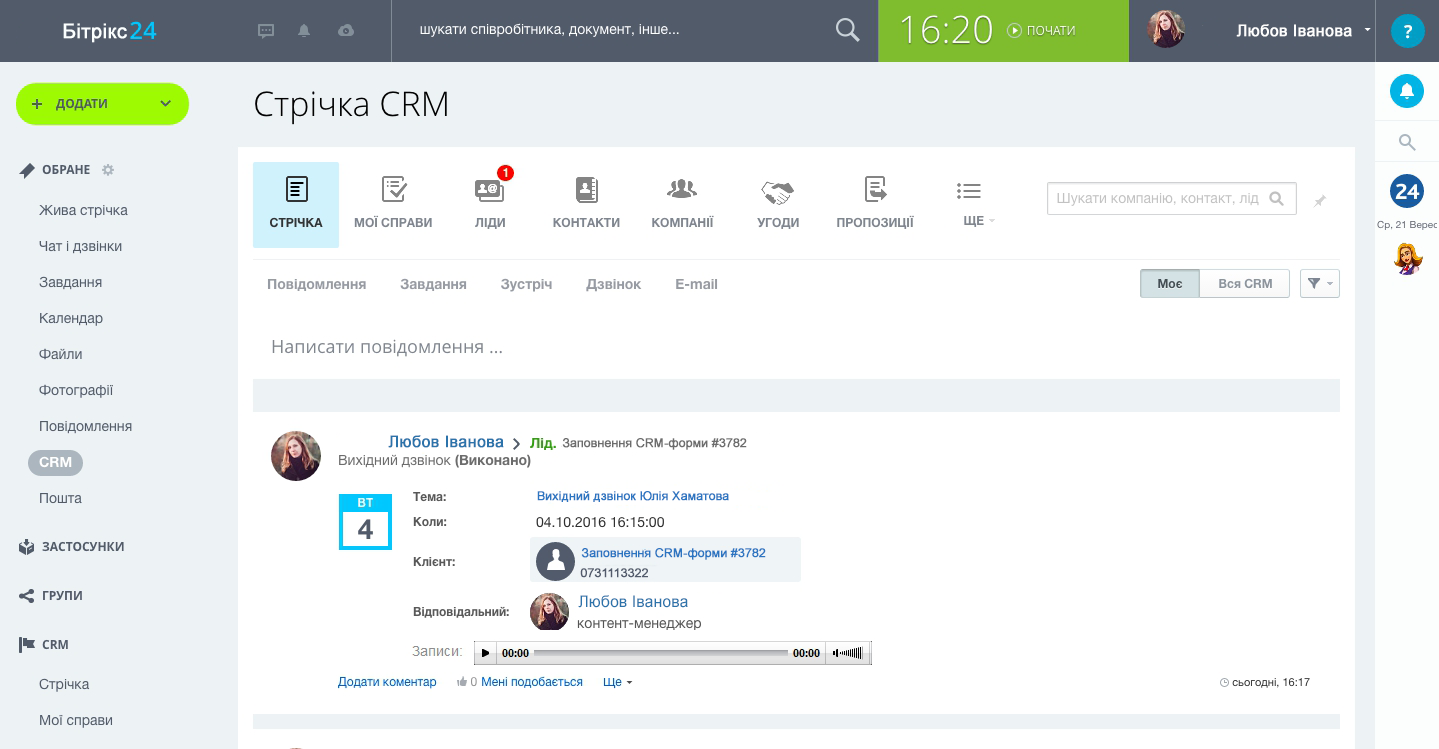
Task: Open Заповнення CRM-форми #3782 client link
Action: point(673,553)
